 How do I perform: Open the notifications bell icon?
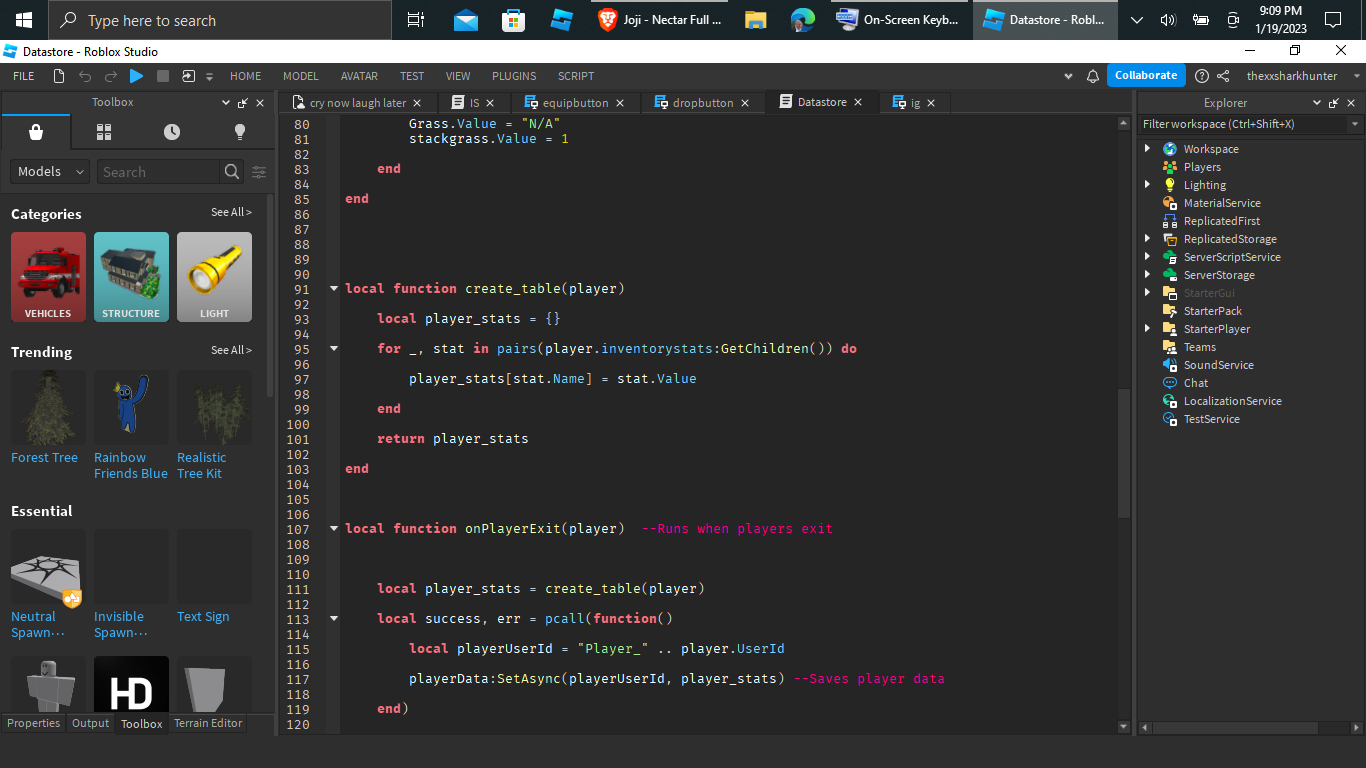click(x=1093, y=76)
